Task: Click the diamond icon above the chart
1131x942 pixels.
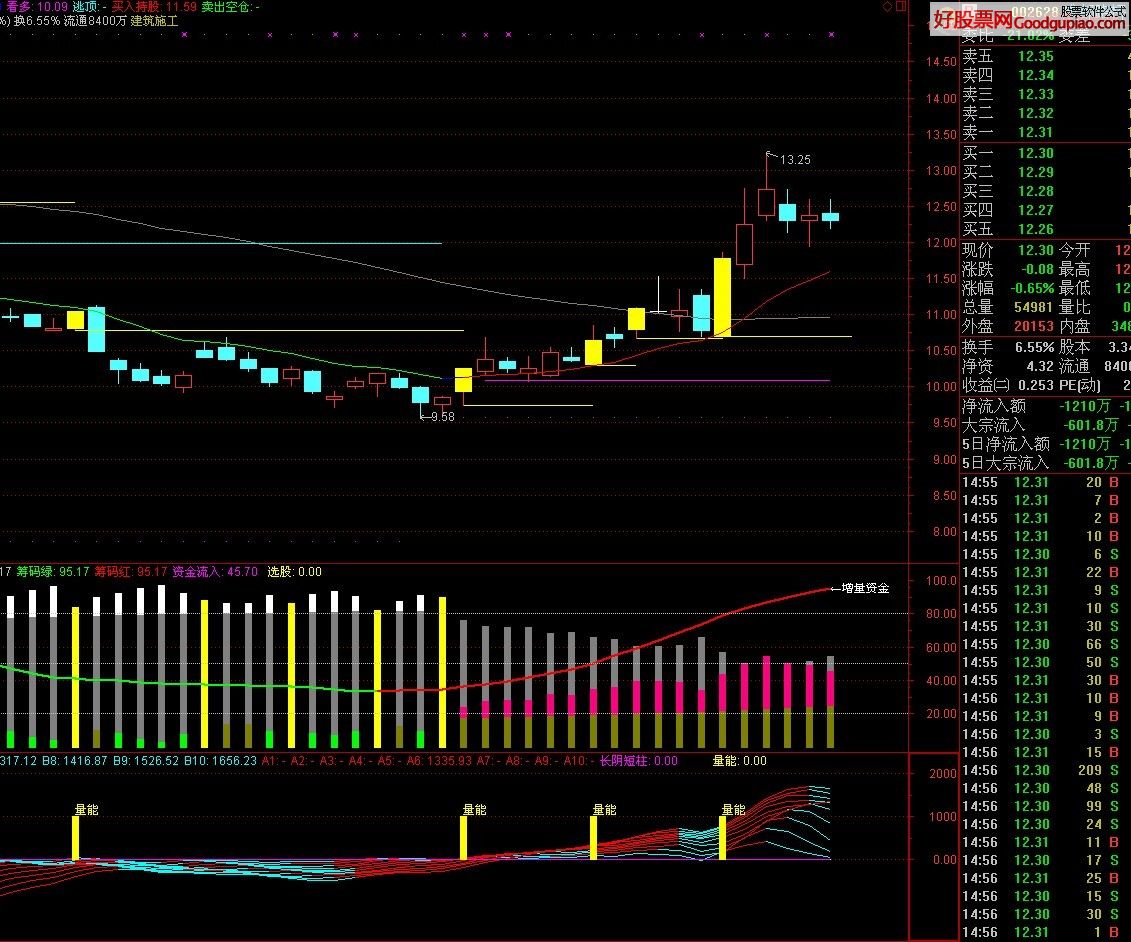Action: (888, 6)
